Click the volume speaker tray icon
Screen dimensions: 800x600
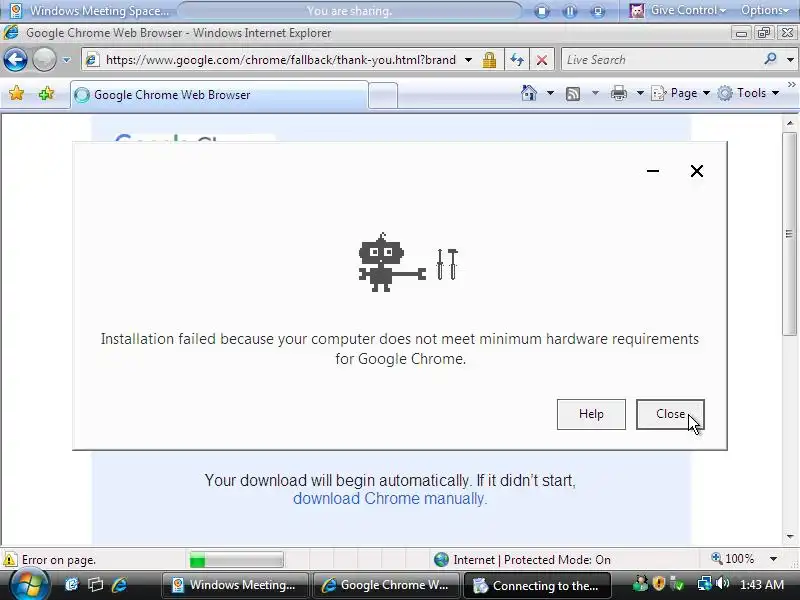click(722, 583)
